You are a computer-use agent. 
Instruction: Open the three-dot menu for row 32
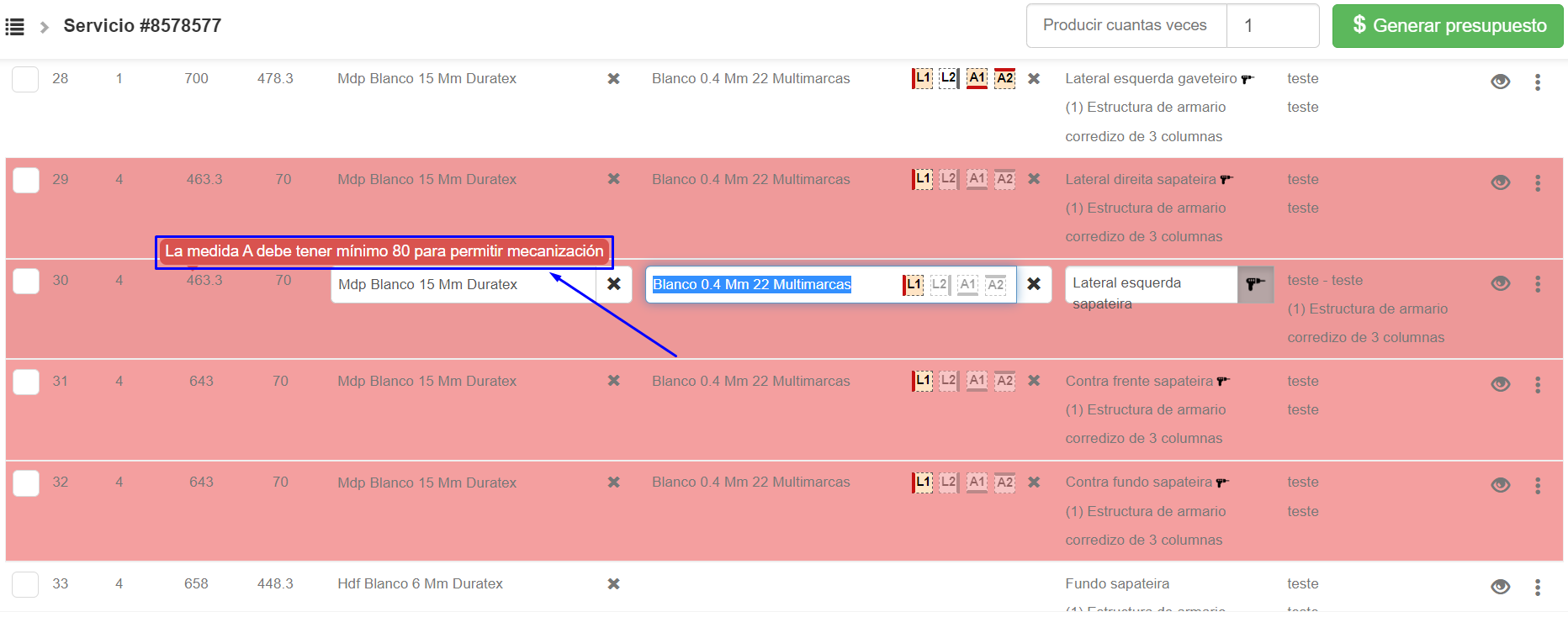(1537, 486)
